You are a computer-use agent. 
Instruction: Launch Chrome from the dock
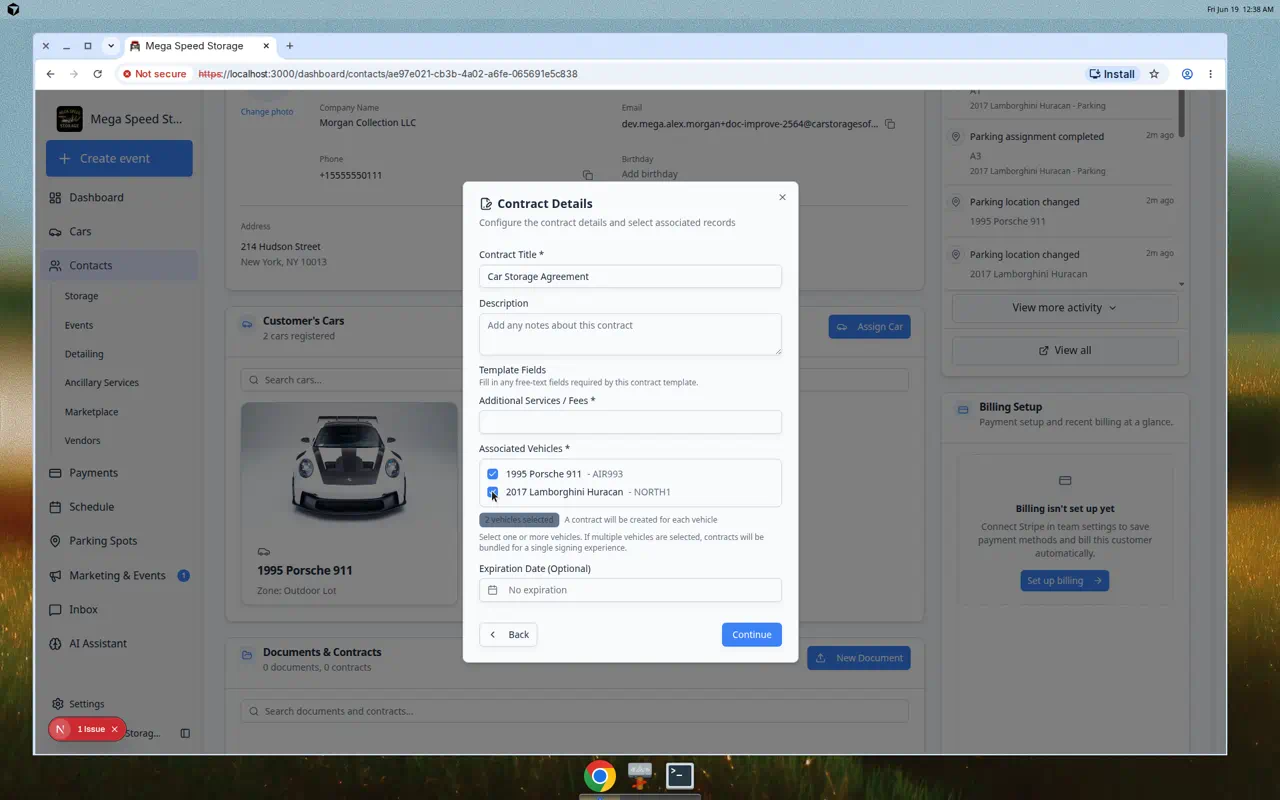click(x=600, y=776)
